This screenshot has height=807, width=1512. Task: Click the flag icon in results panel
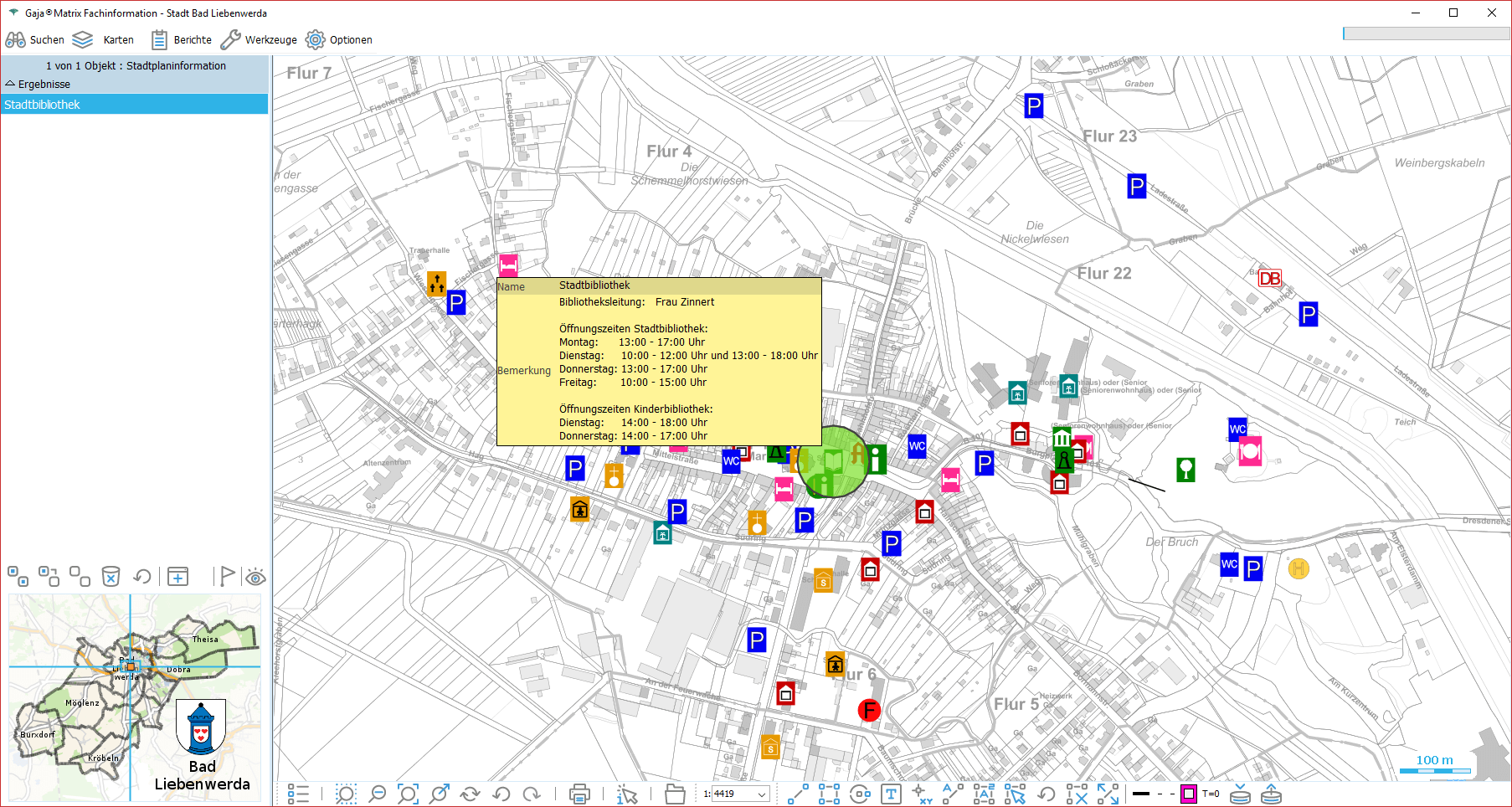(x=226, y=576)
